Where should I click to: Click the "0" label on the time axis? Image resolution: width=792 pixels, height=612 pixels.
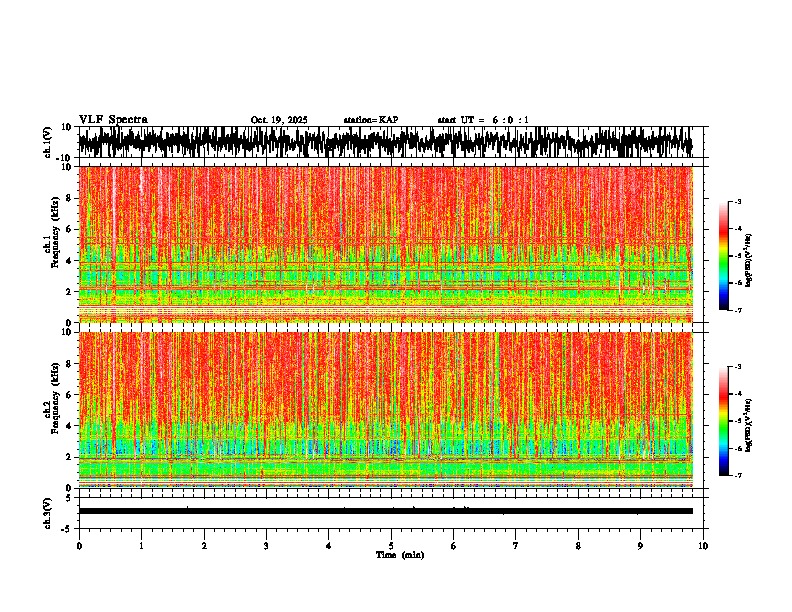[x=79, y=546]
